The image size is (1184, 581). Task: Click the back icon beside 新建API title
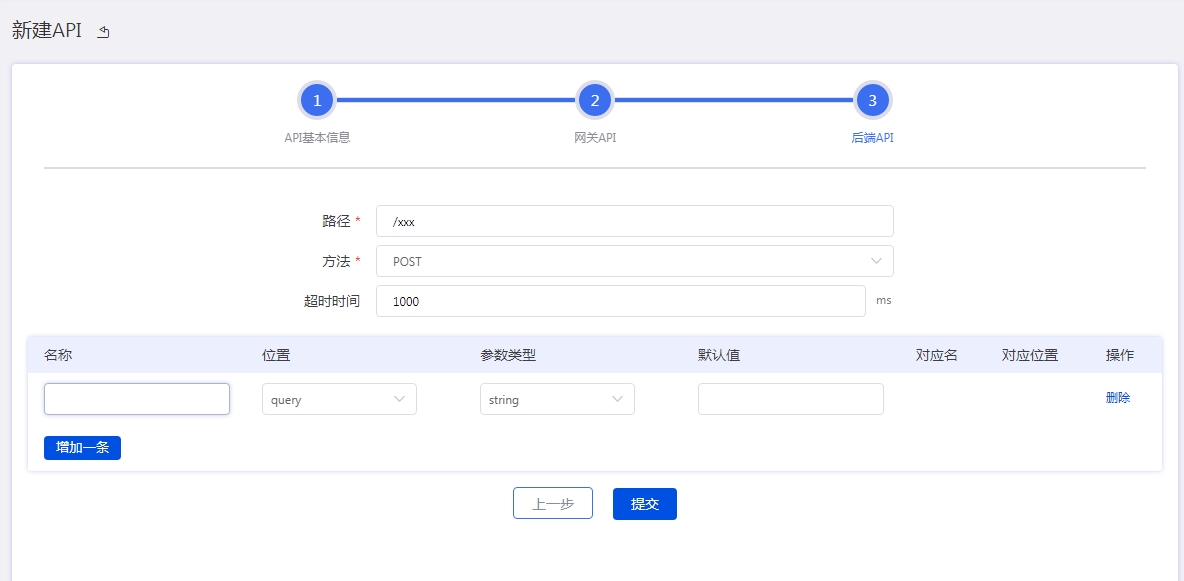(103, 32)
